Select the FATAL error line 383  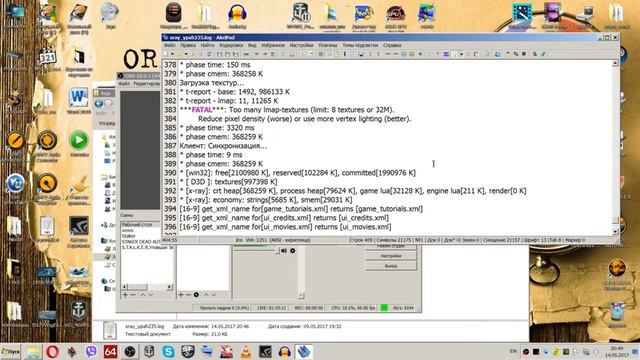(287, 110)
